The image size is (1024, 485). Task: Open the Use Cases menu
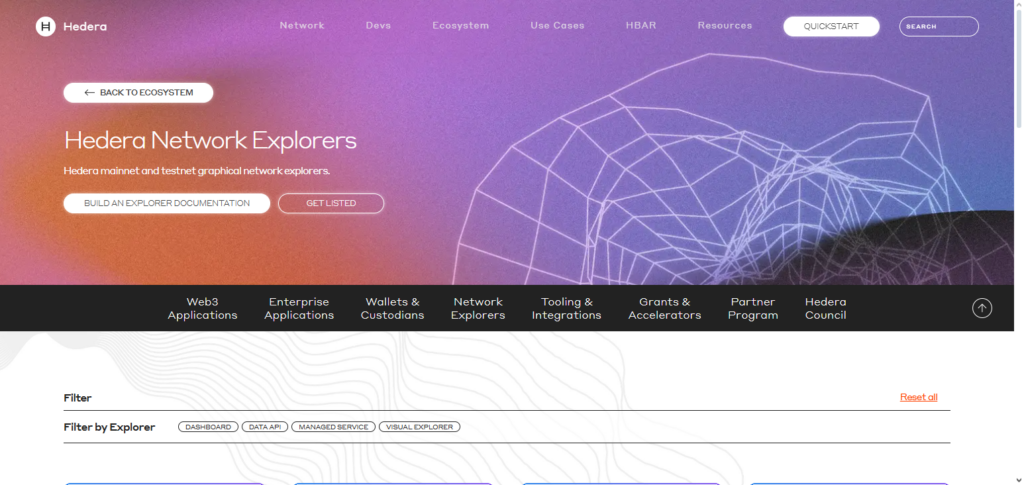(x=557, y=25)
